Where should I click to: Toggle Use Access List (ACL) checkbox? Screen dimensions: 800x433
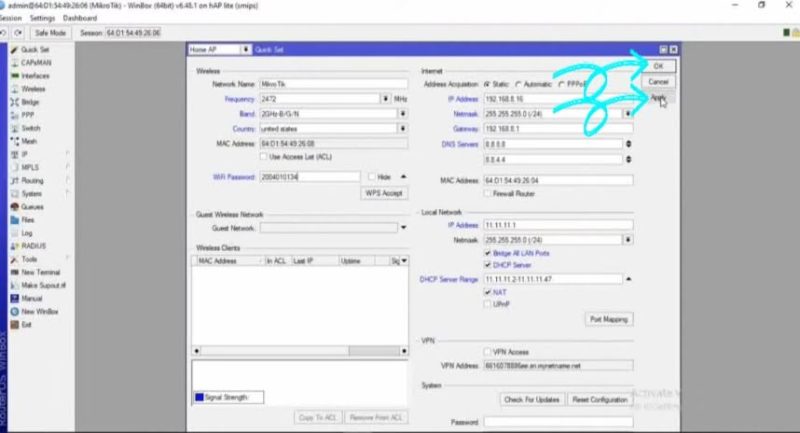[263, 157]
